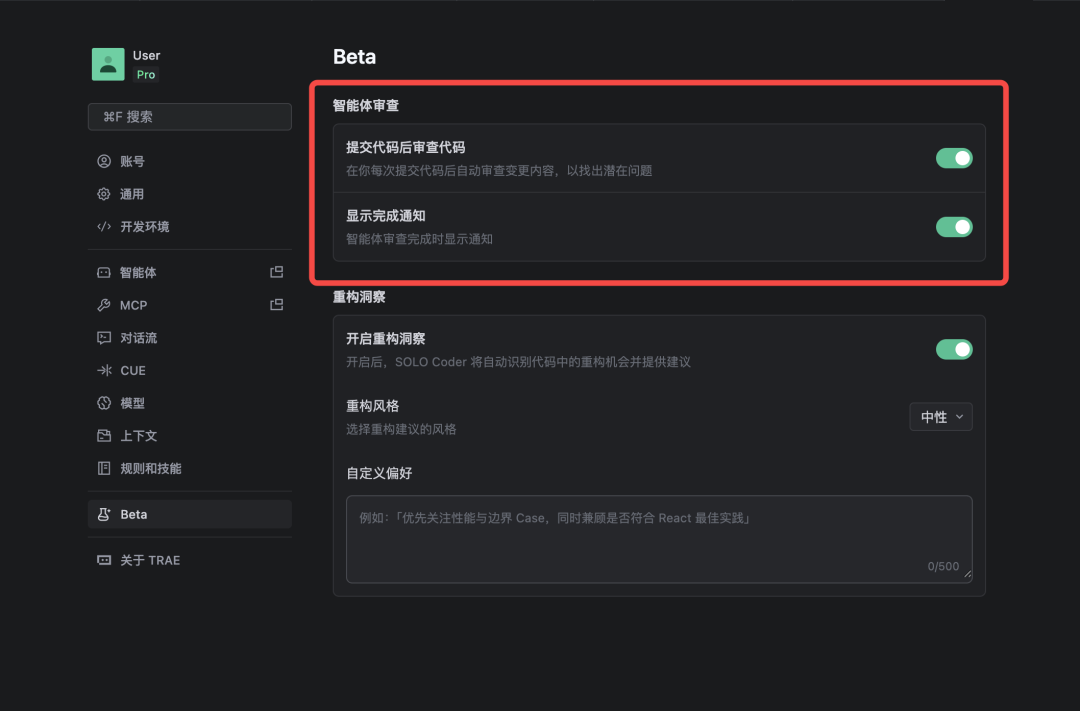Disable 提交代码后审查代码 toggle
1080x711 pixels.
coord(954,158)
